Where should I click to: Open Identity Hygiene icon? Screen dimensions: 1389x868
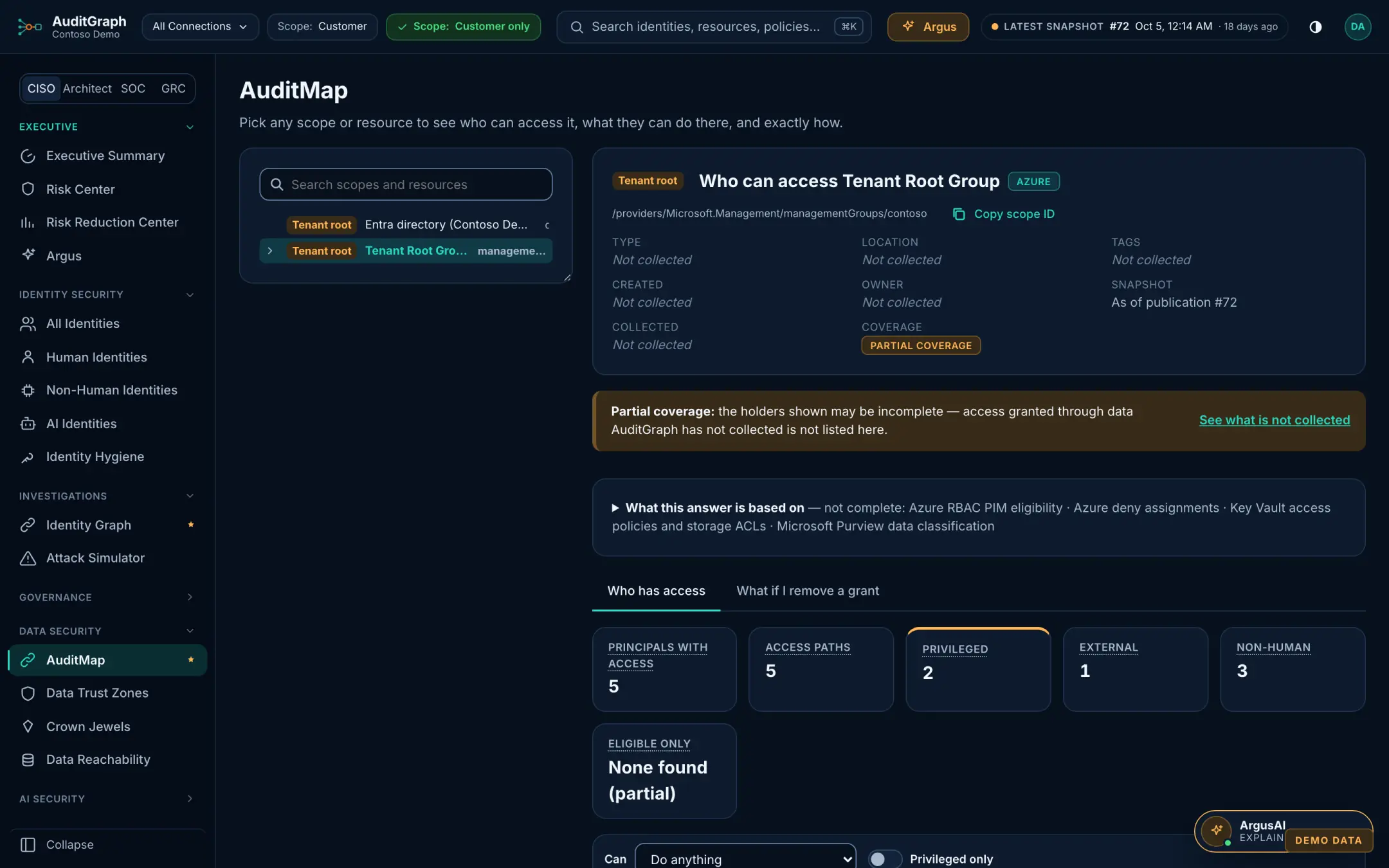[28, 457]
